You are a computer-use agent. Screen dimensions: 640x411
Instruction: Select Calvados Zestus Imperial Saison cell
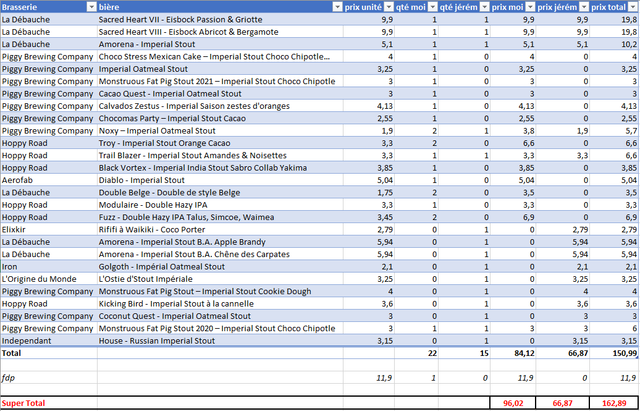[220, 106]
